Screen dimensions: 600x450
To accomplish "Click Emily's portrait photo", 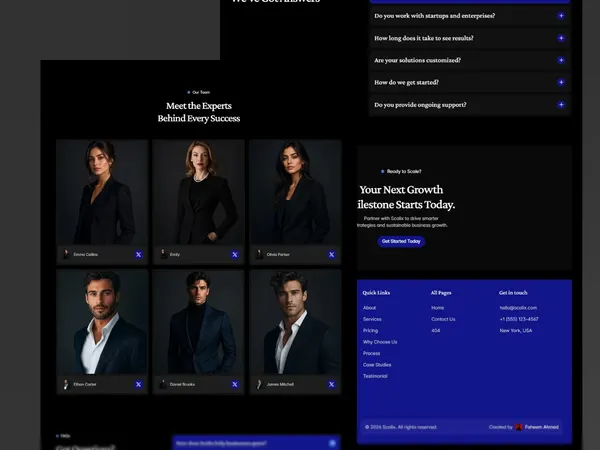I will (x=198, y=192).
